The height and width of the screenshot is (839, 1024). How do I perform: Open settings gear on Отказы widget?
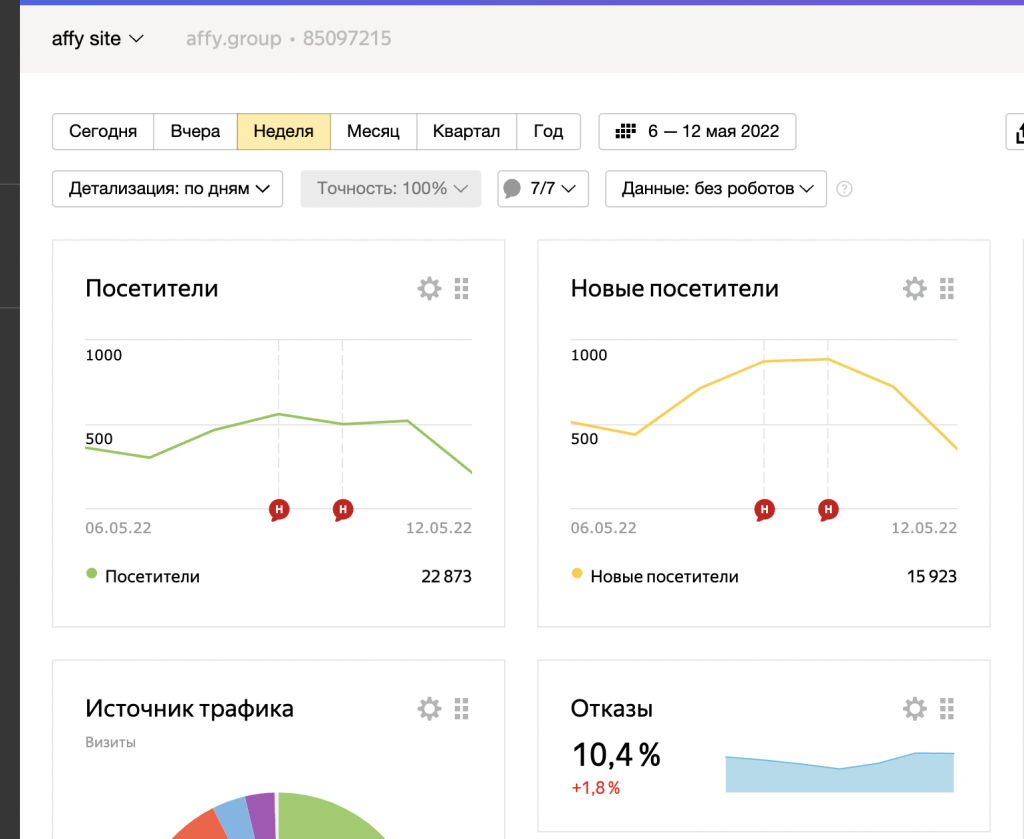pyautogui.click(x=914, y=708)
